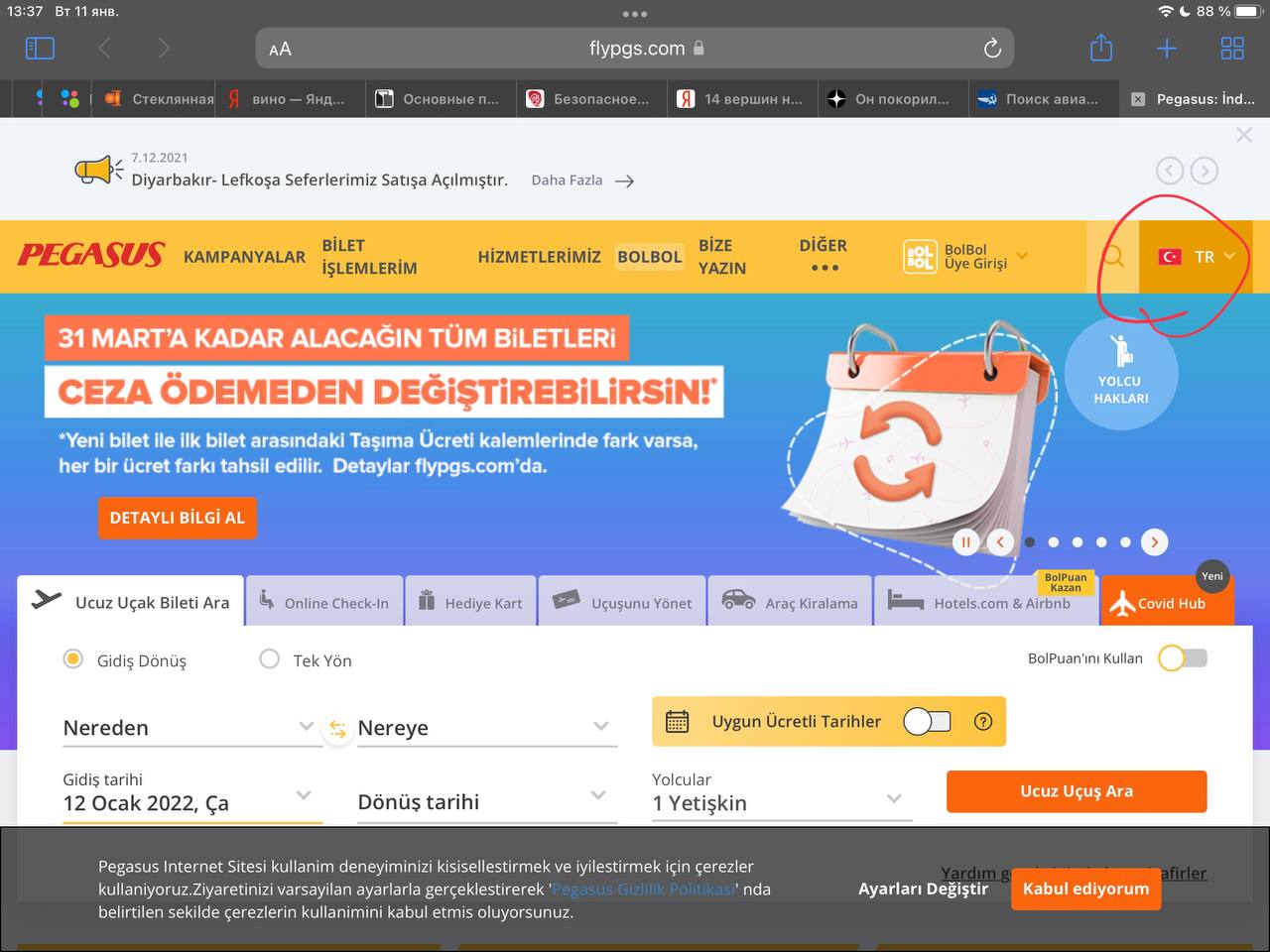Switch to the вино — Янд... tab
The width and height of the screenshot is (1270, 952).
(290, 99)
